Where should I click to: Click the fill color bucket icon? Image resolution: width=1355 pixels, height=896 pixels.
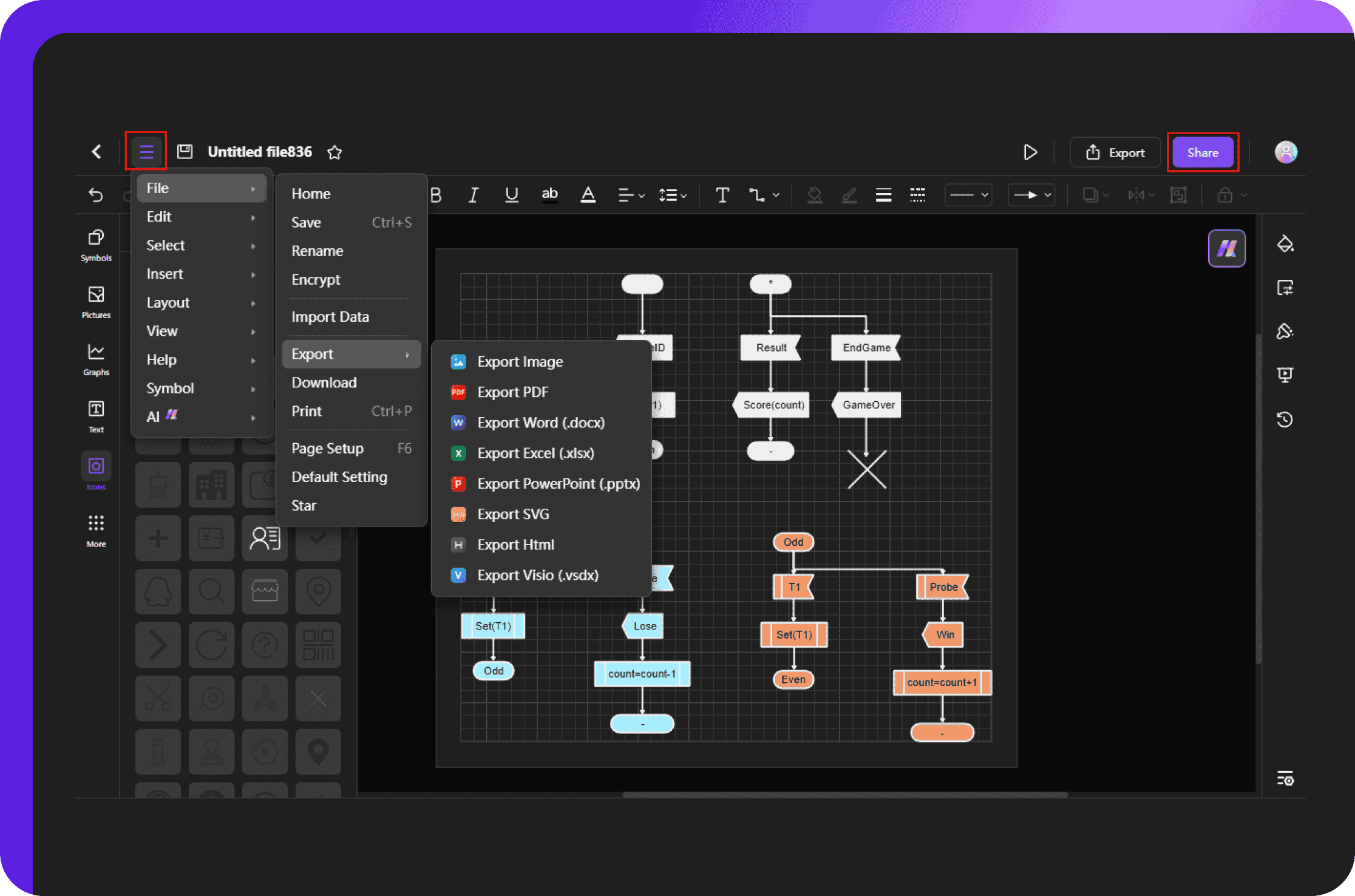tap(815, 195)
